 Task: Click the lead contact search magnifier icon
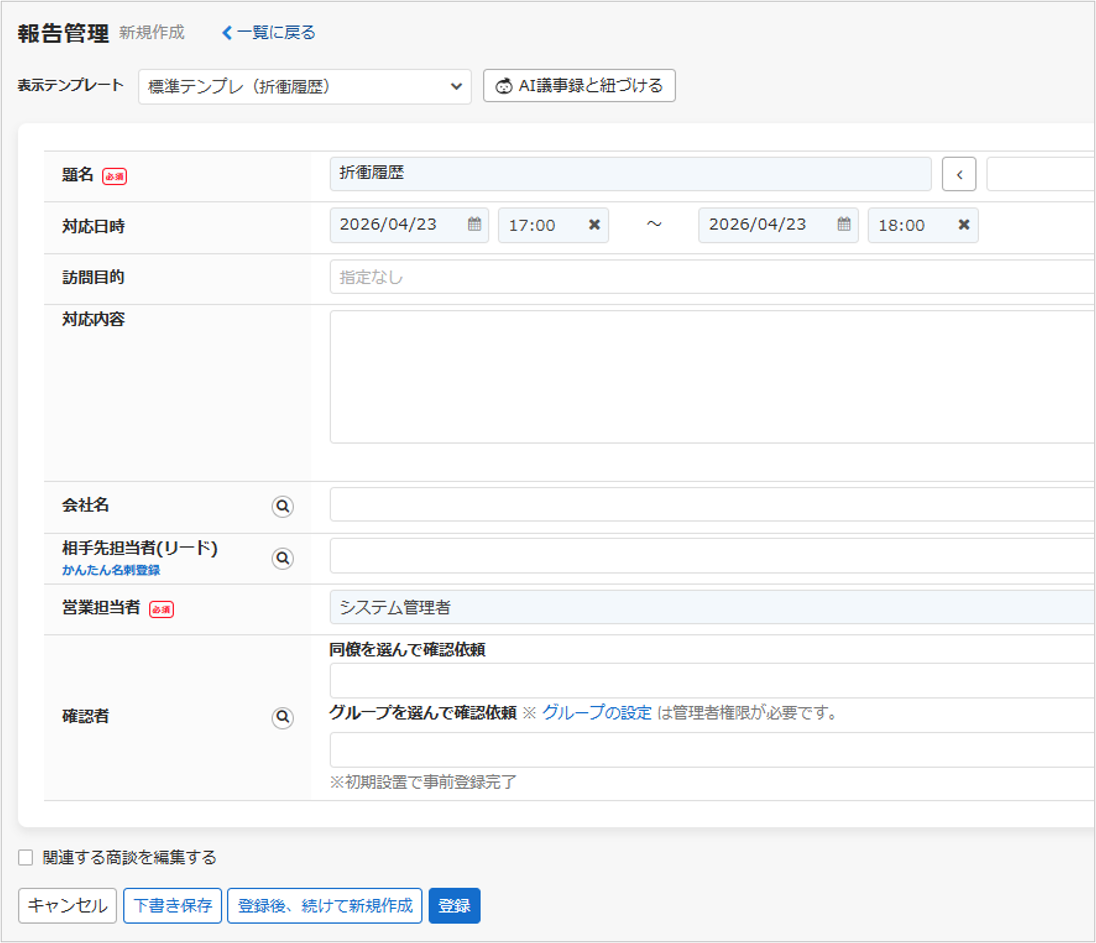click(283, 558)
